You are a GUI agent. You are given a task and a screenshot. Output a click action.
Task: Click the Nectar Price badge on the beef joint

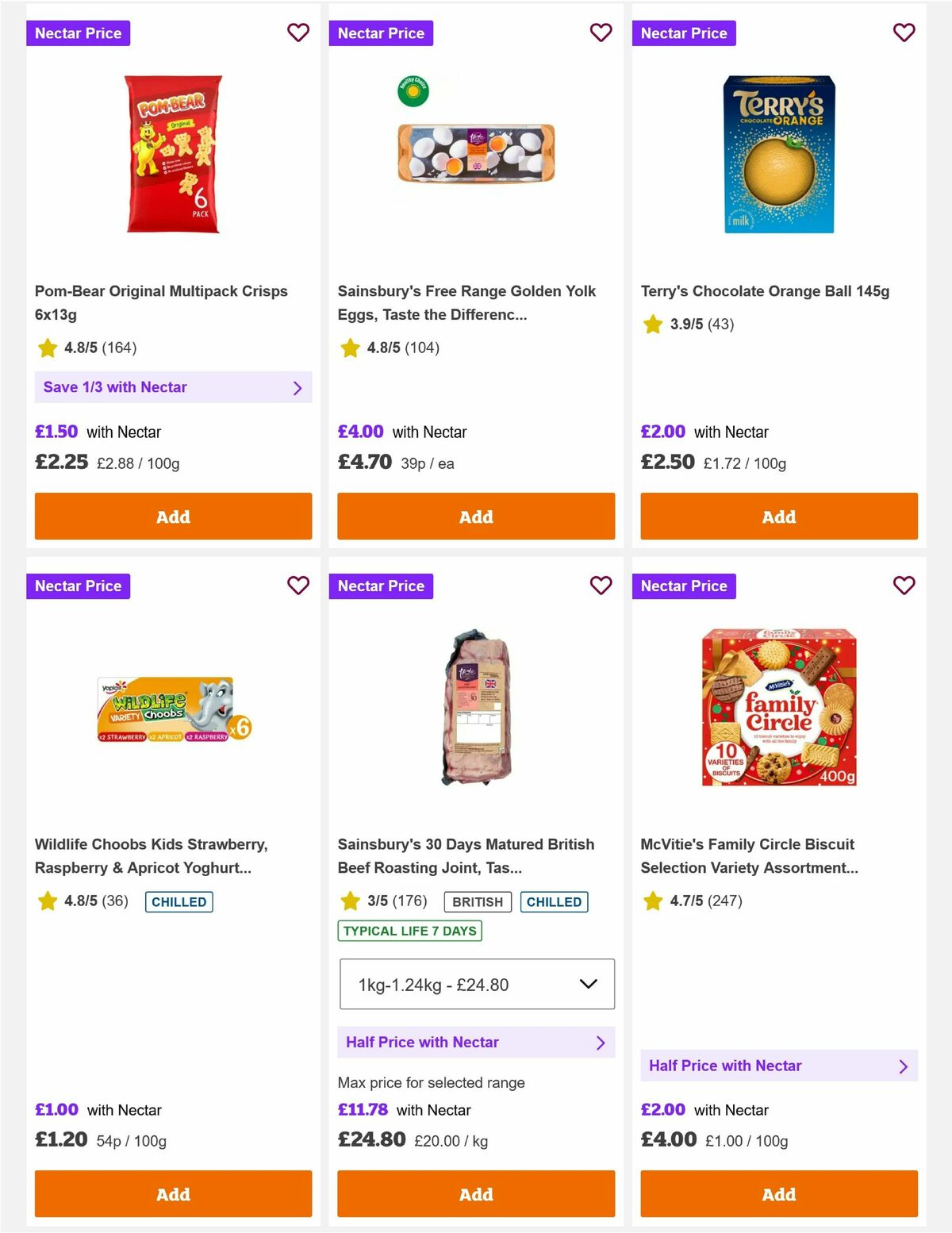tap(382, 586)
